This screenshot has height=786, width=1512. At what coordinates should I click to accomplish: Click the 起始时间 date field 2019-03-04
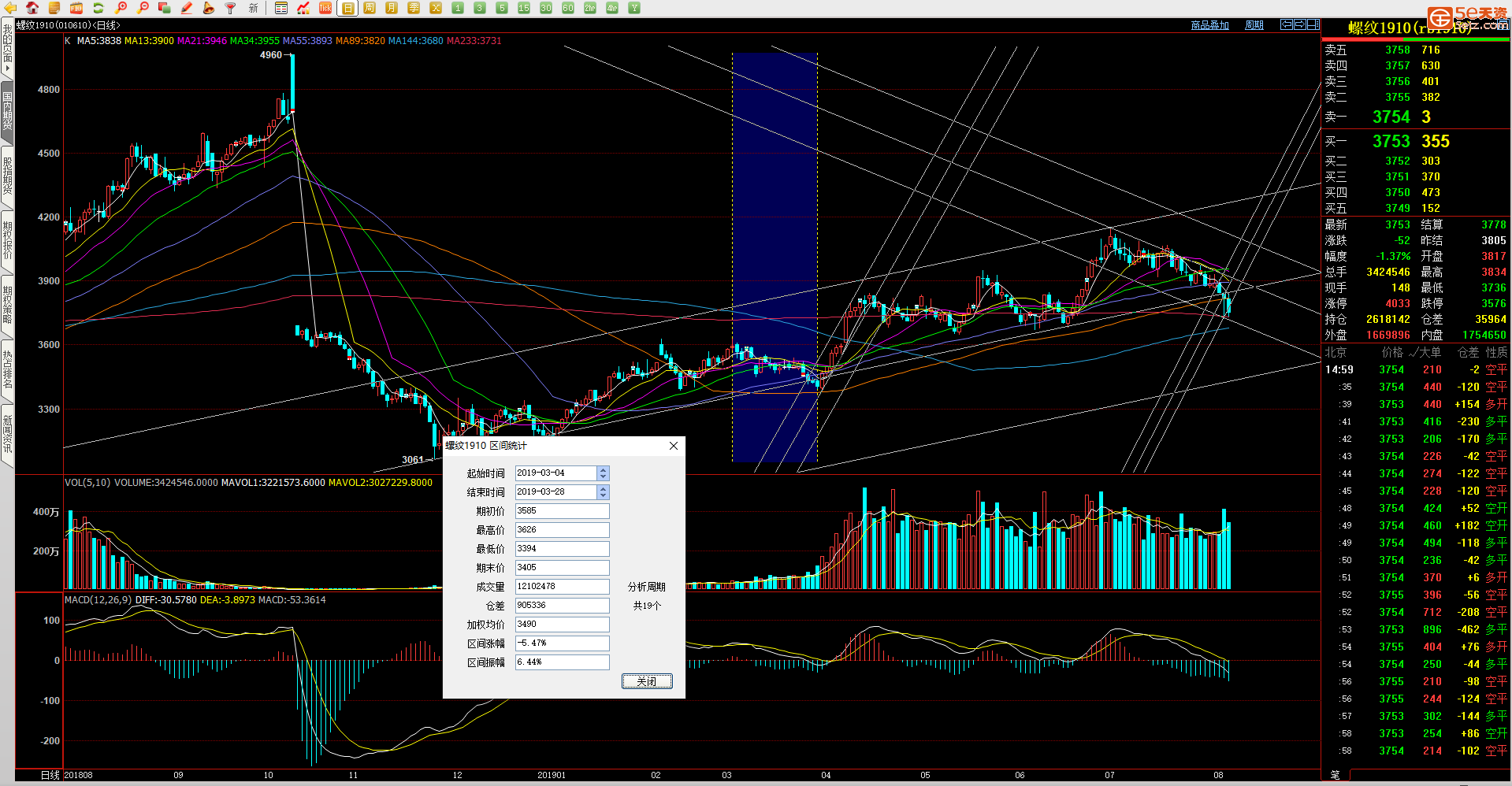(x=556, y=473)
